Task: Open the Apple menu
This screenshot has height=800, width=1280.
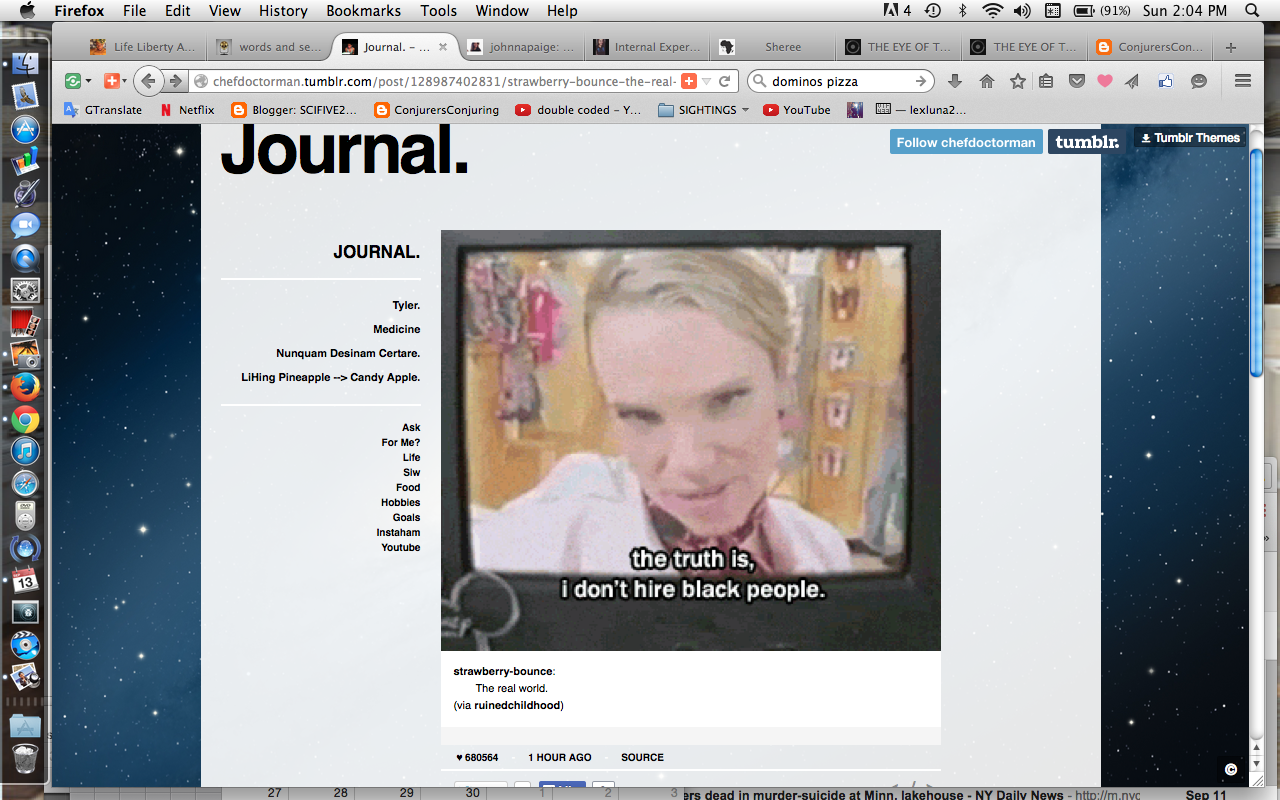Action: point(27,11)
